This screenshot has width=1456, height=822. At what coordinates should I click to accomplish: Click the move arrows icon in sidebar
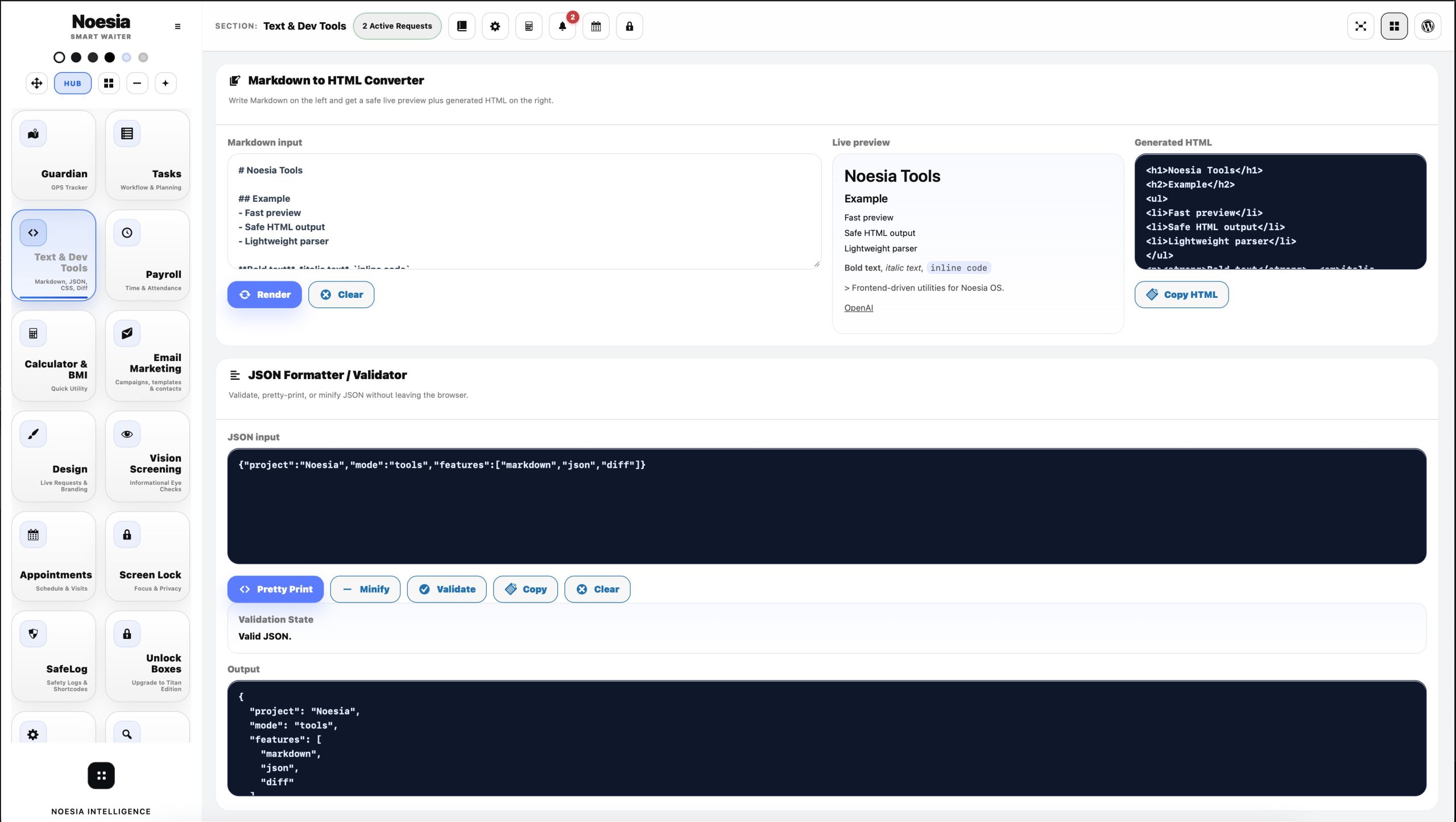click(x=37, y=84)
